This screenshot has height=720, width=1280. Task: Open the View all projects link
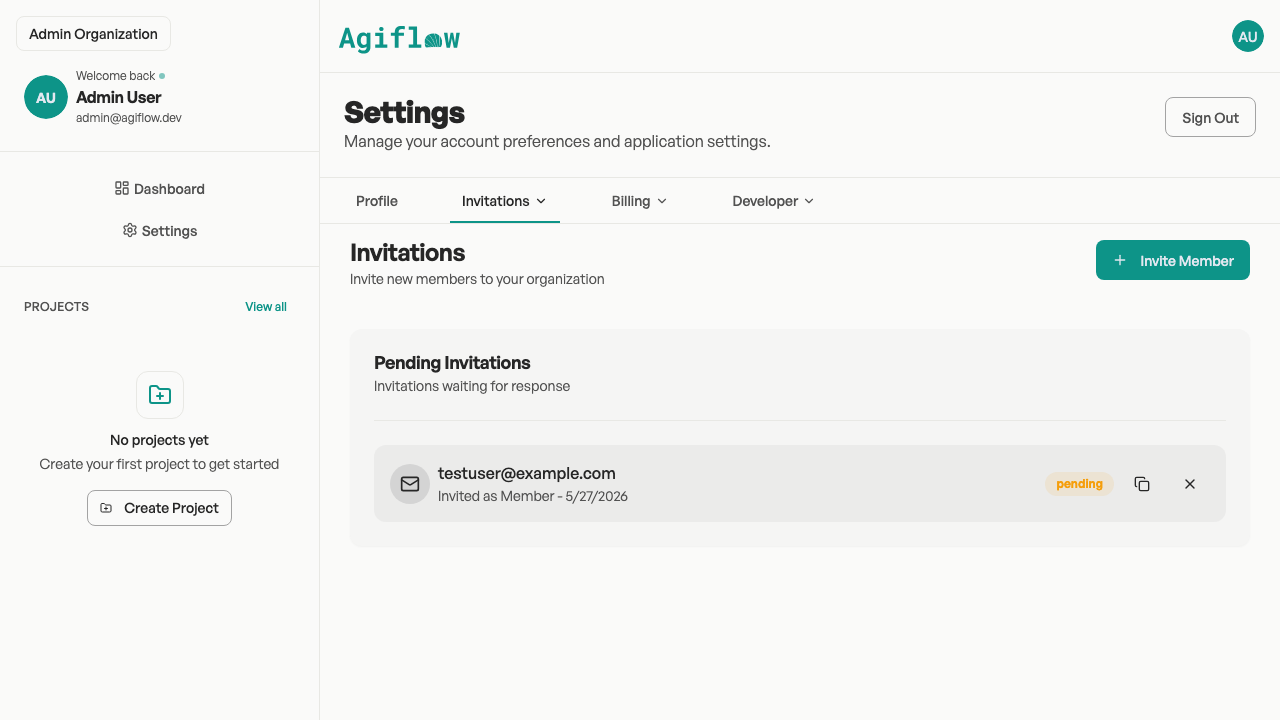pos(266,307)
